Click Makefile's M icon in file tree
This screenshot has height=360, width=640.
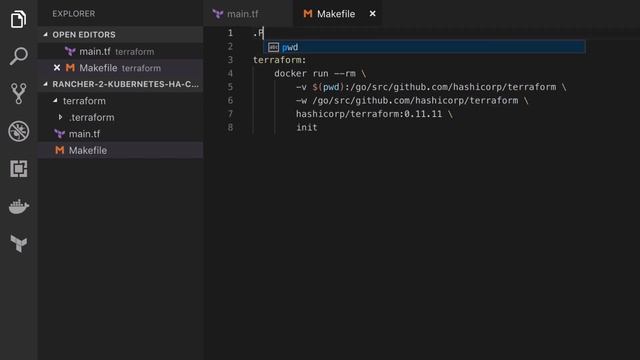pyautogui.click(x=60, y=150)
